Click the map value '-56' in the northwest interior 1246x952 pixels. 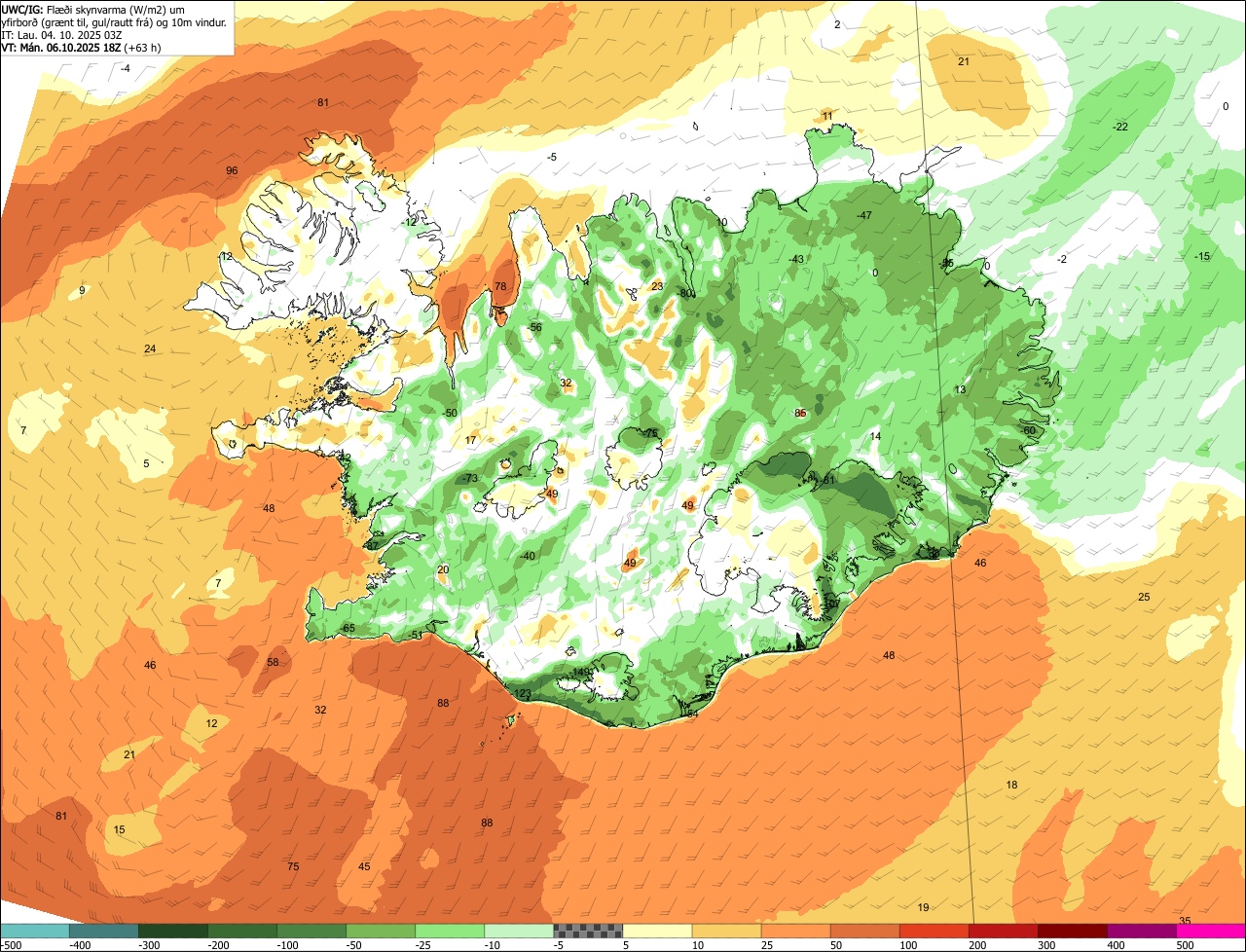533,328
